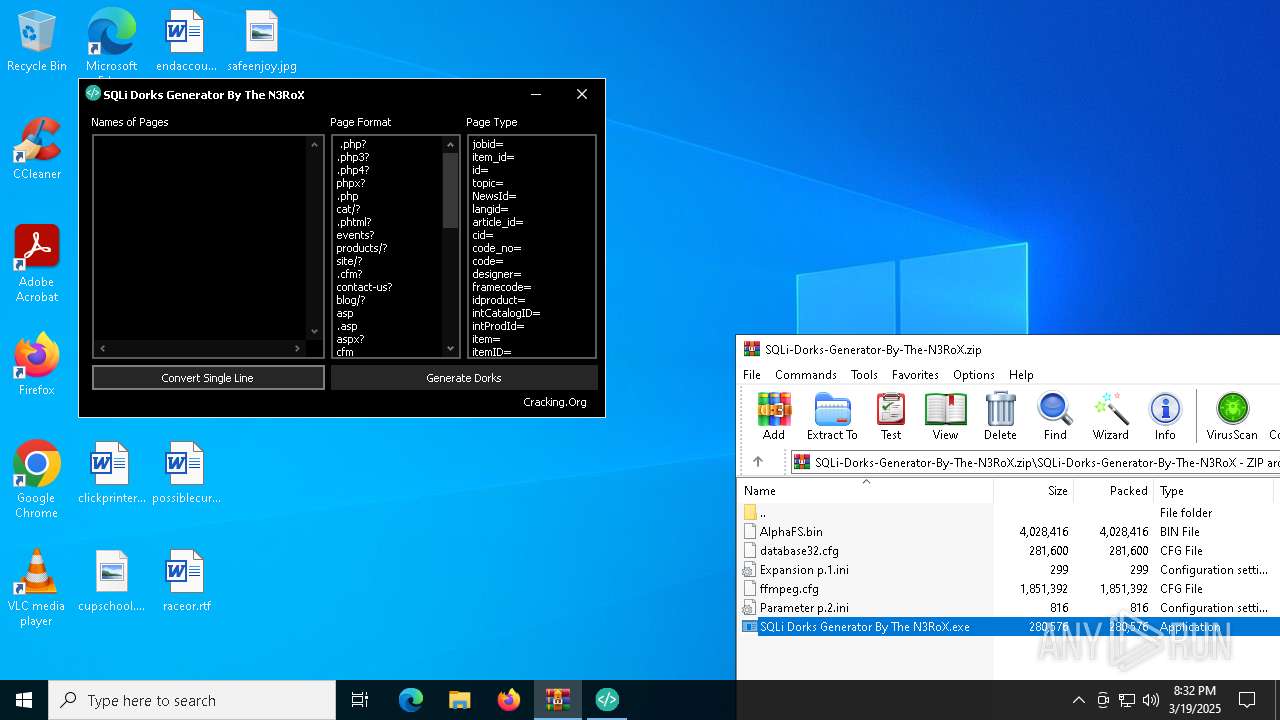Sort WinRAR list by Name column
This screenshot has width=1280, height=720.
(x=866, y=491)
